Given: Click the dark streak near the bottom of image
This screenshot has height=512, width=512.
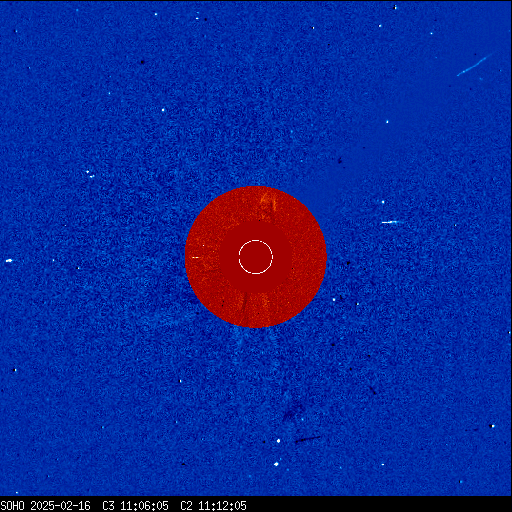Looking at the screenshot, I should pyautogui.click(x=308, y=439).
